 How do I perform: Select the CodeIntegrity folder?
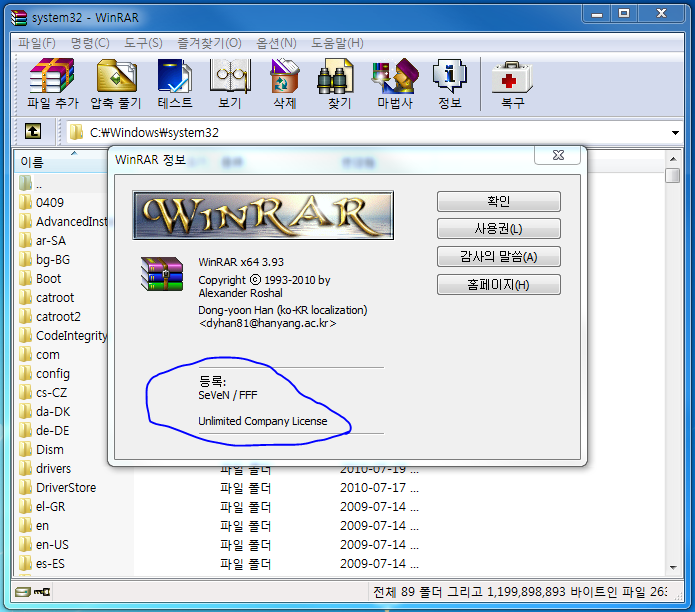coord(62,335)
